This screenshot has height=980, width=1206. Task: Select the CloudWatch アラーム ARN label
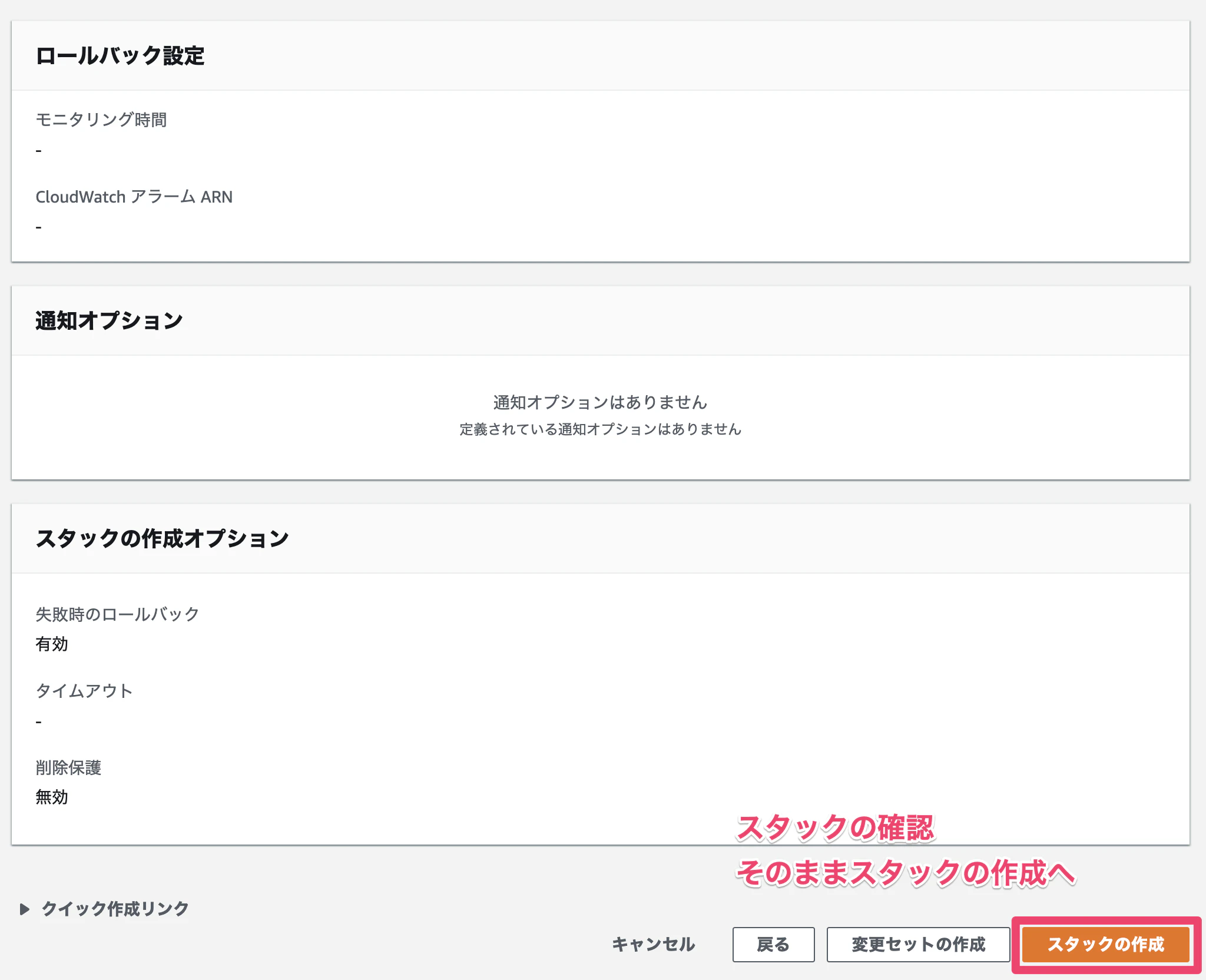(134, 197)
